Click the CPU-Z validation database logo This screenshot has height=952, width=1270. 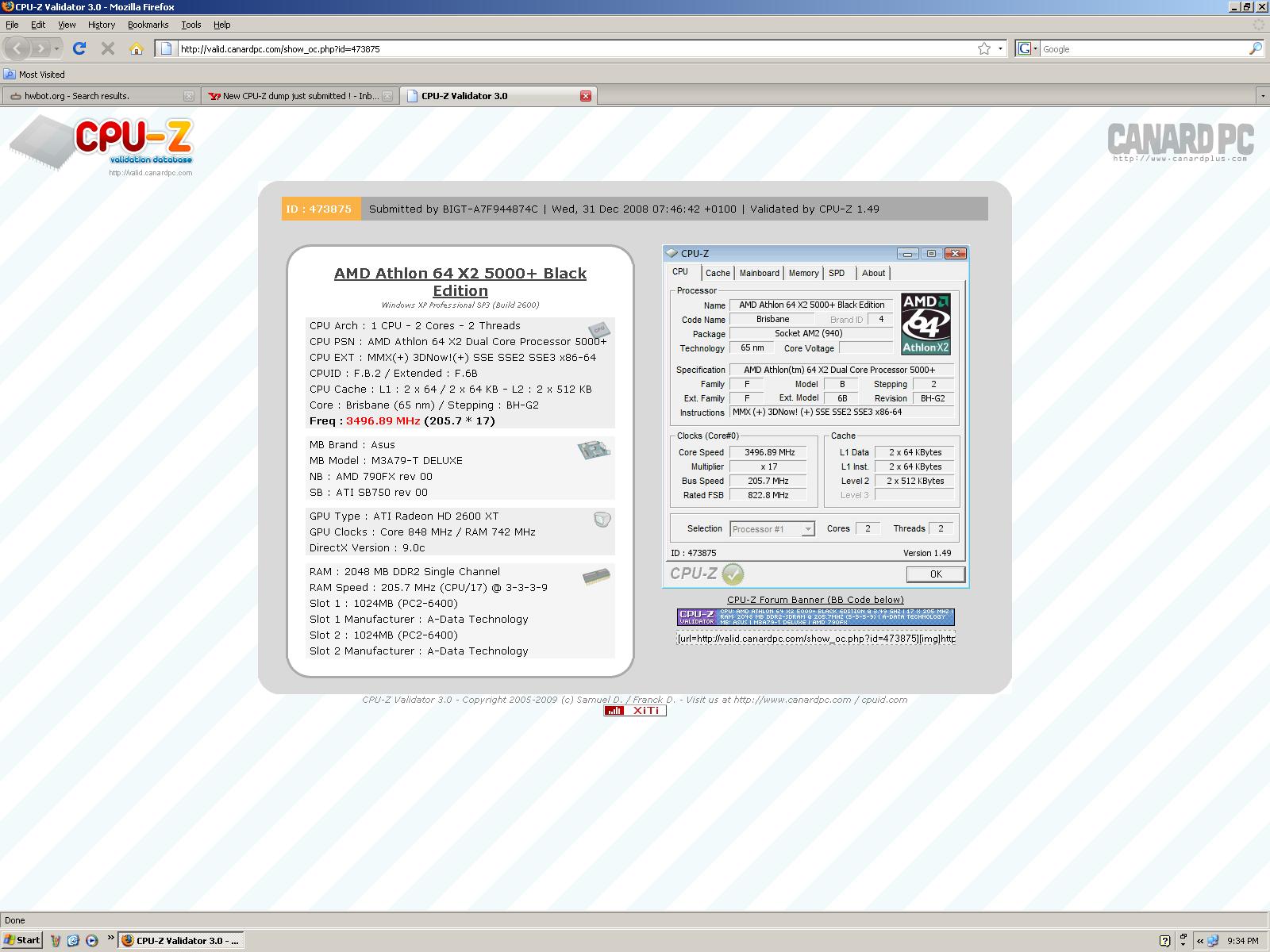click(x=102, y=145)
